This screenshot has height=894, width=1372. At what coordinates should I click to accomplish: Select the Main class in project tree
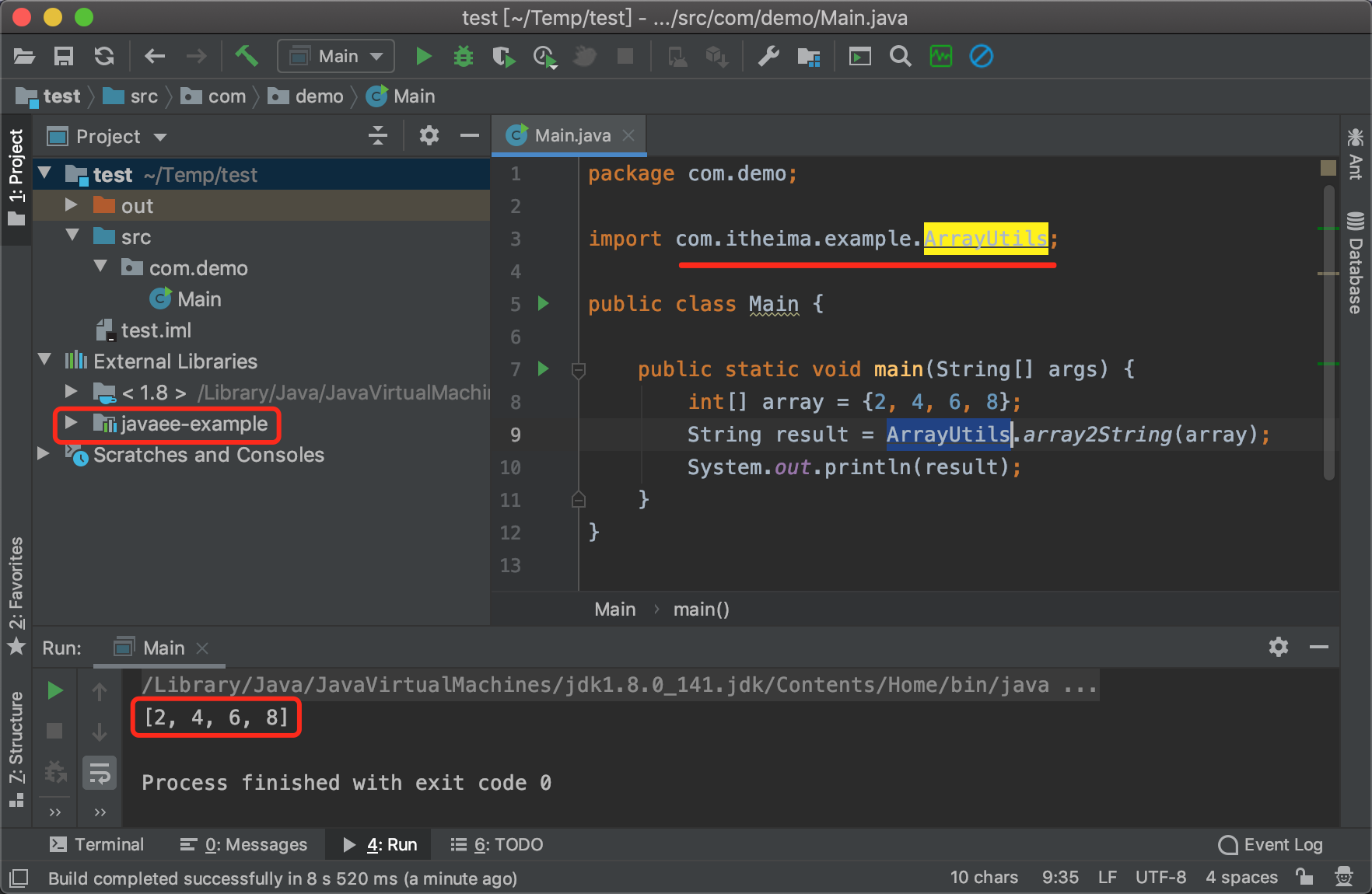[x=185, y=299]
